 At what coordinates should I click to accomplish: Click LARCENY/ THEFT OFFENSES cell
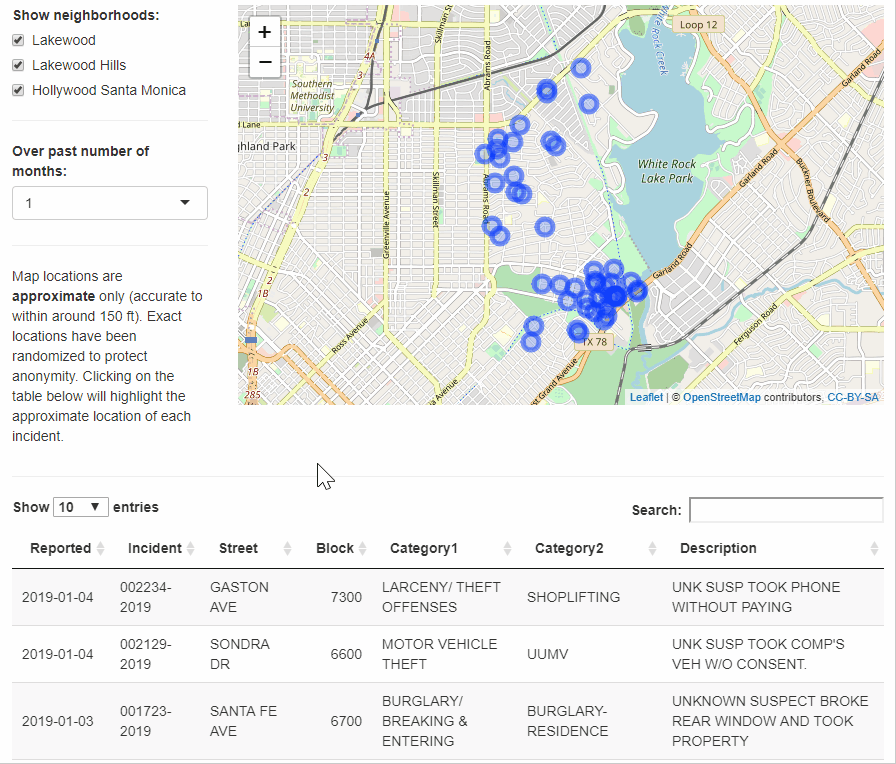[x=441, y=597]
